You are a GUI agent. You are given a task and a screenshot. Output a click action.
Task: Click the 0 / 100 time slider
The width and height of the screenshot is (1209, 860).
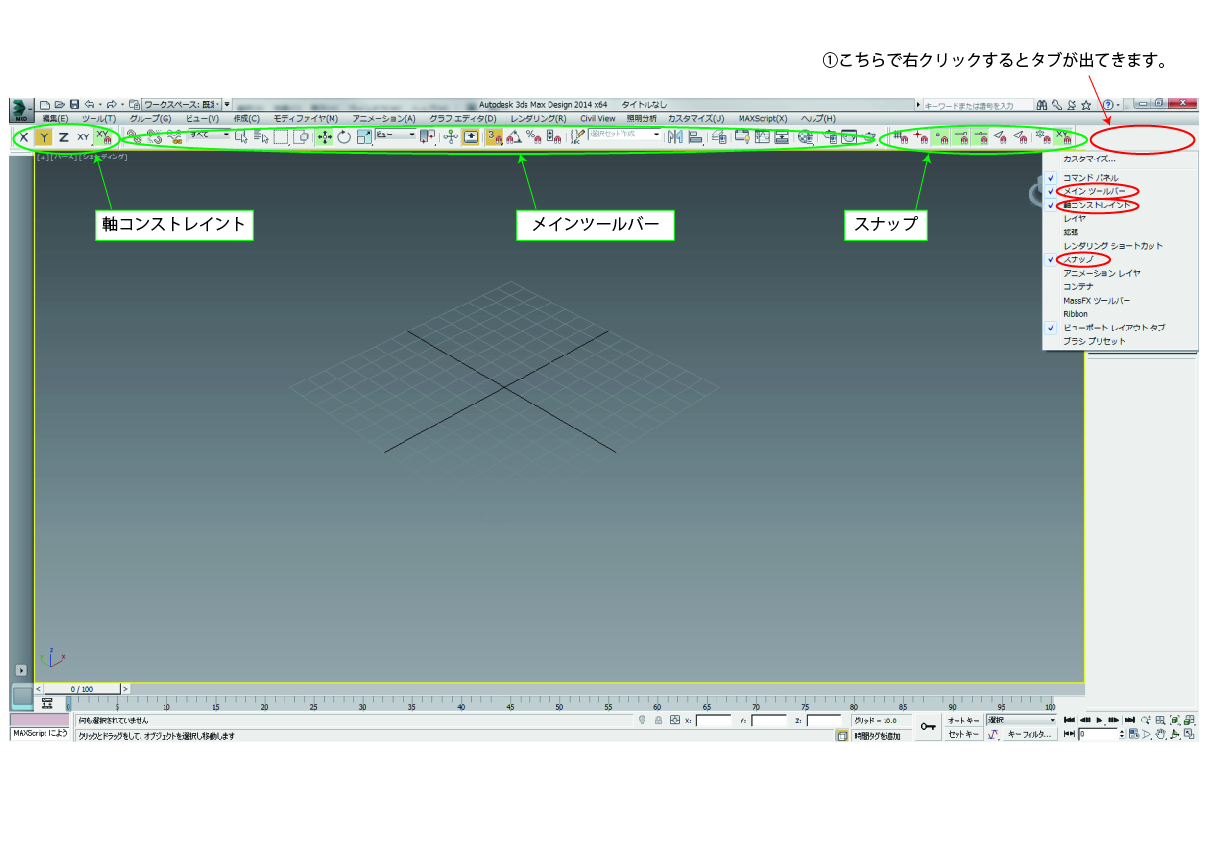coord(82,689)
